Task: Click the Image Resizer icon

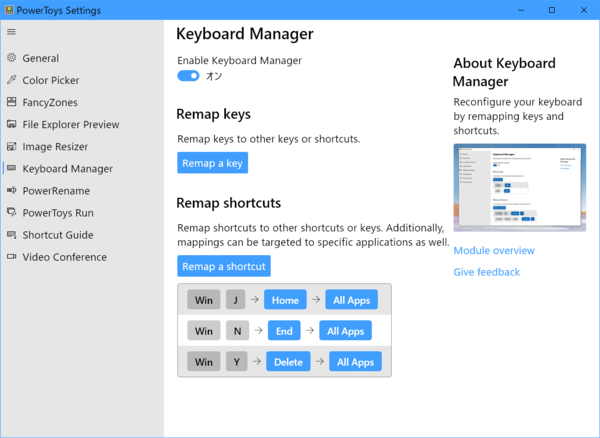Action: [x=11, y=146]
